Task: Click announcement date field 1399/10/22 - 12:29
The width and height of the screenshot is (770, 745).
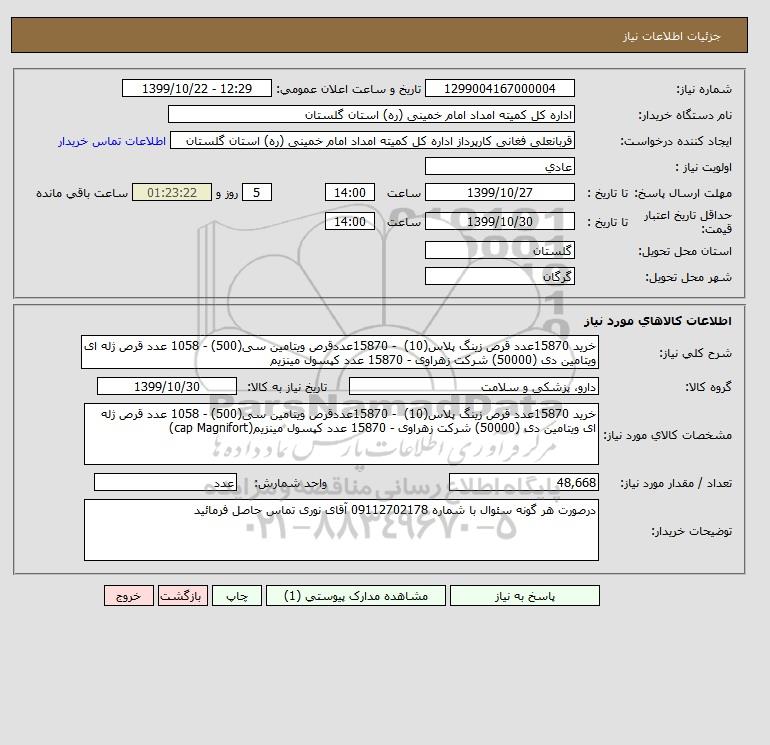Action: click(196, 88)
